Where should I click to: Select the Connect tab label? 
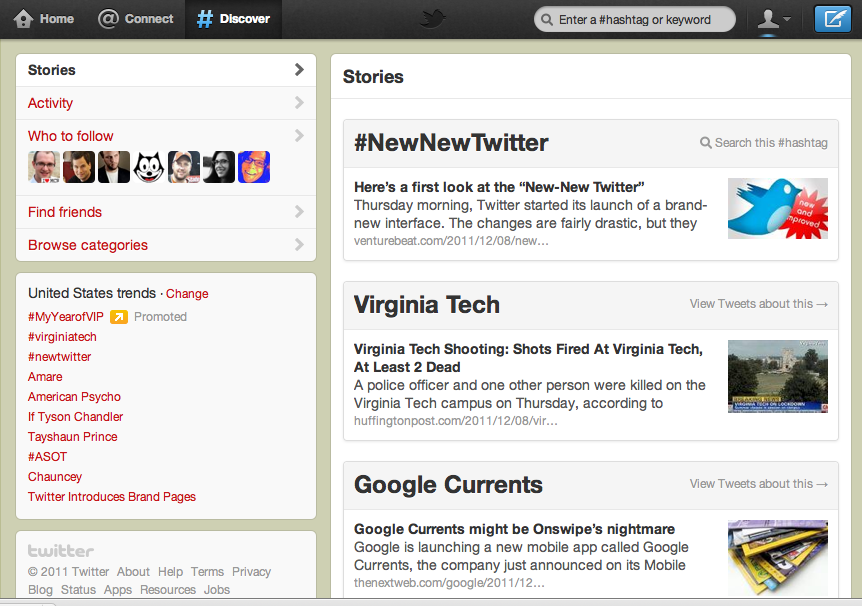pos(149,19)
